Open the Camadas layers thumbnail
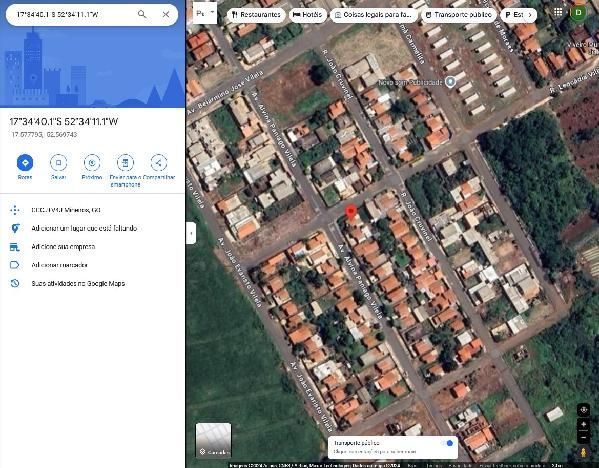 pyautogui.click(x=213, y=440)
